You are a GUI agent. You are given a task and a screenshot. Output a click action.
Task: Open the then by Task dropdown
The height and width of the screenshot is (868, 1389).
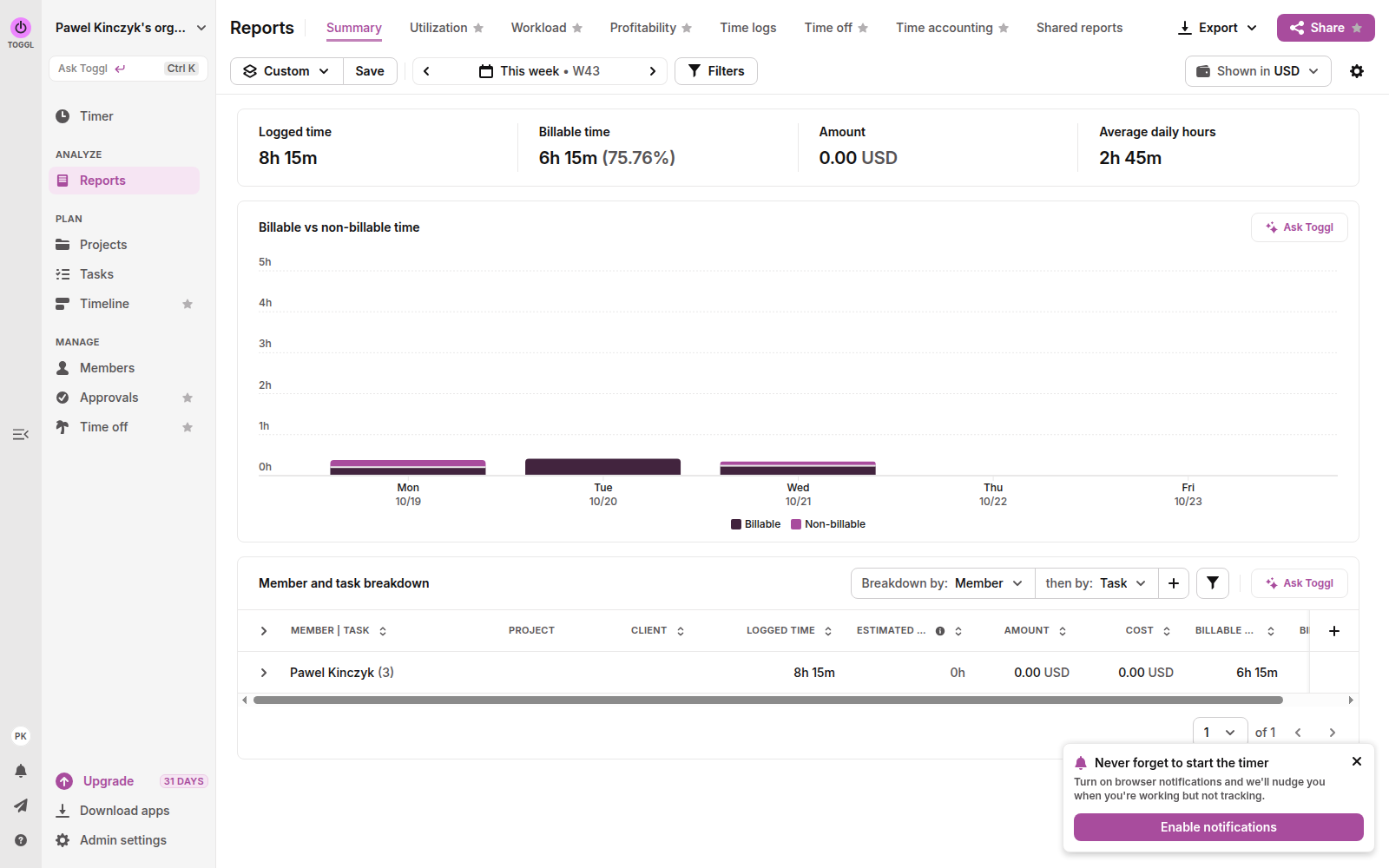pos(1096,583)
